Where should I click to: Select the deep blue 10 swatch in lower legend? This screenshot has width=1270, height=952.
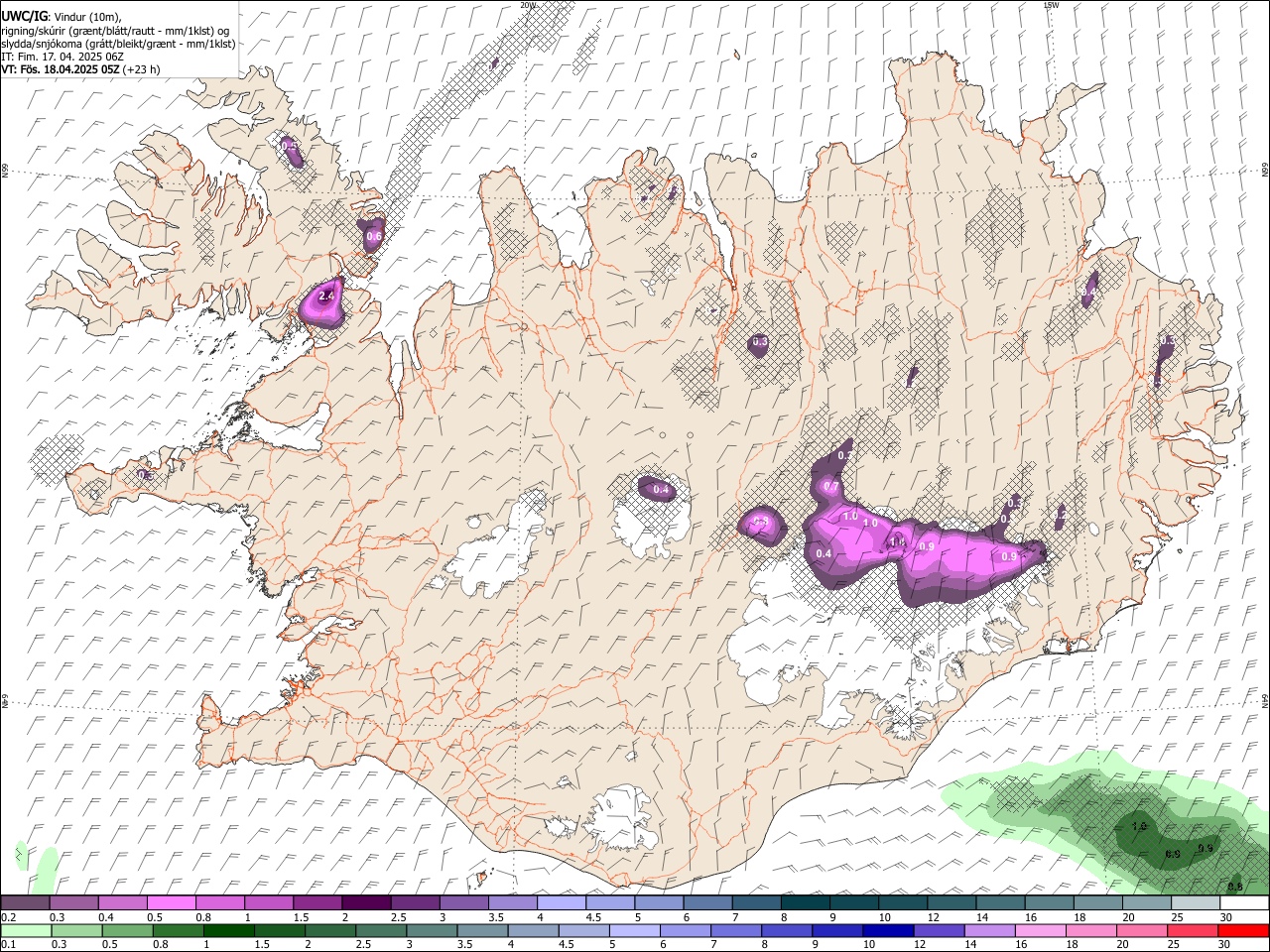(x=887, y=930)
